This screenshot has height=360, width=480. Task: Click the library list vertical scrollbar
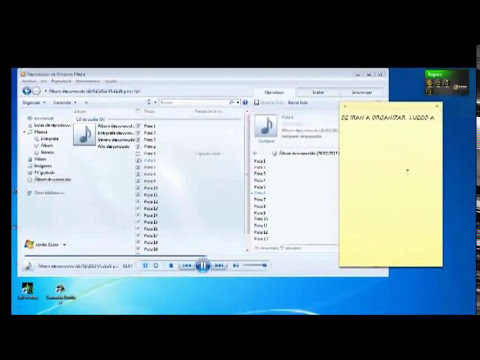pos(247,180)
